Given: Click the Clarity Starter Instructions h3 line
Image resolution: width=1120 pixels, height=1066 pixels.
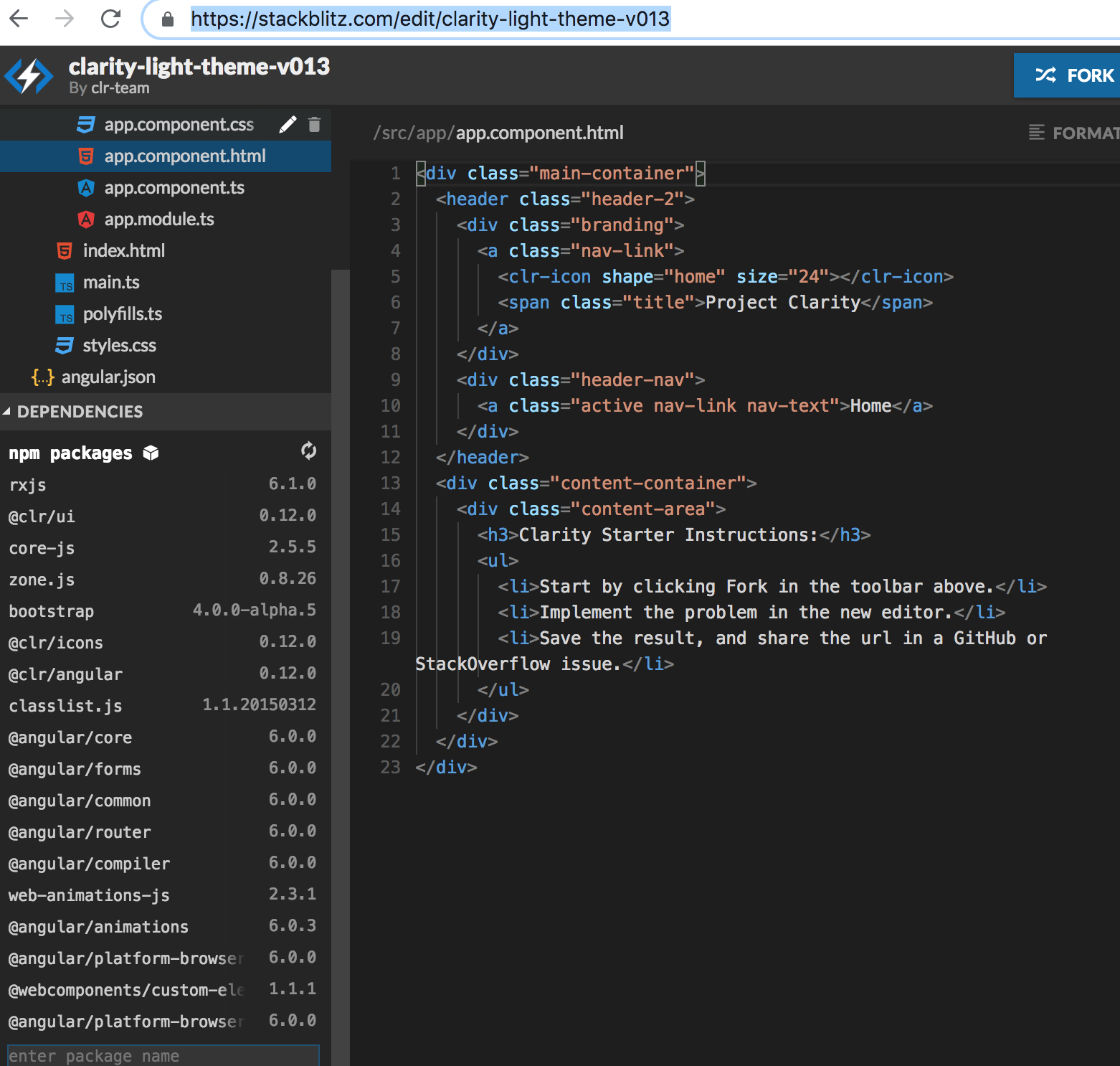Looking at the screenshot, I should [x=674, y=535].
